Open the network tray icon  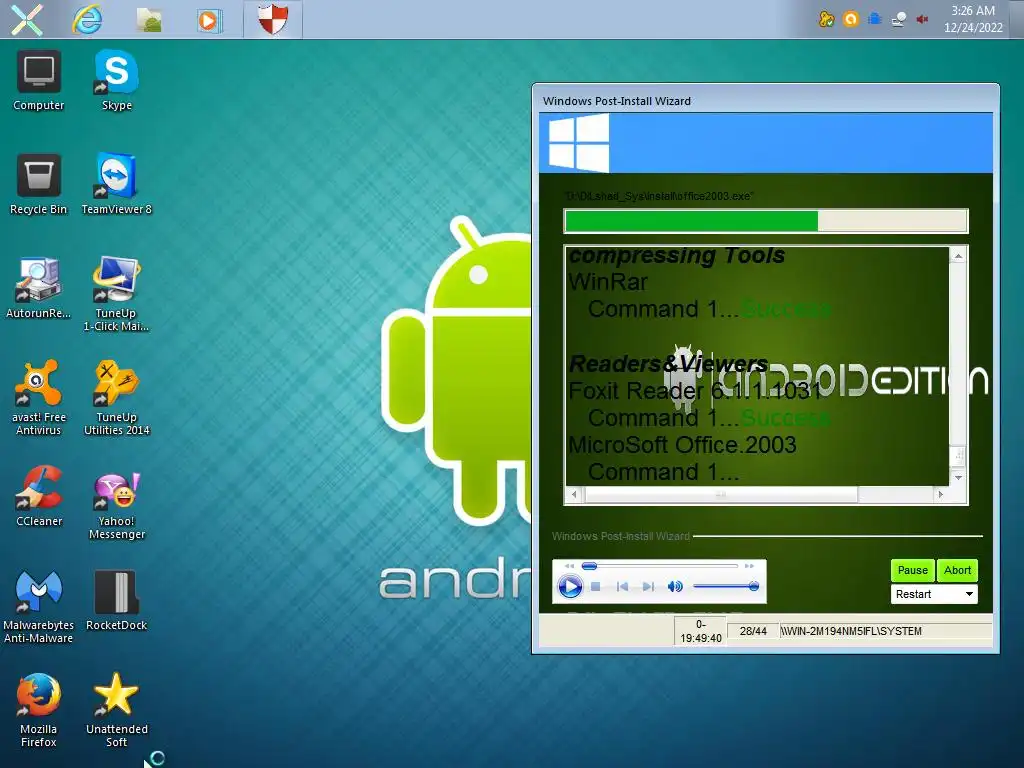pos(899,20)
